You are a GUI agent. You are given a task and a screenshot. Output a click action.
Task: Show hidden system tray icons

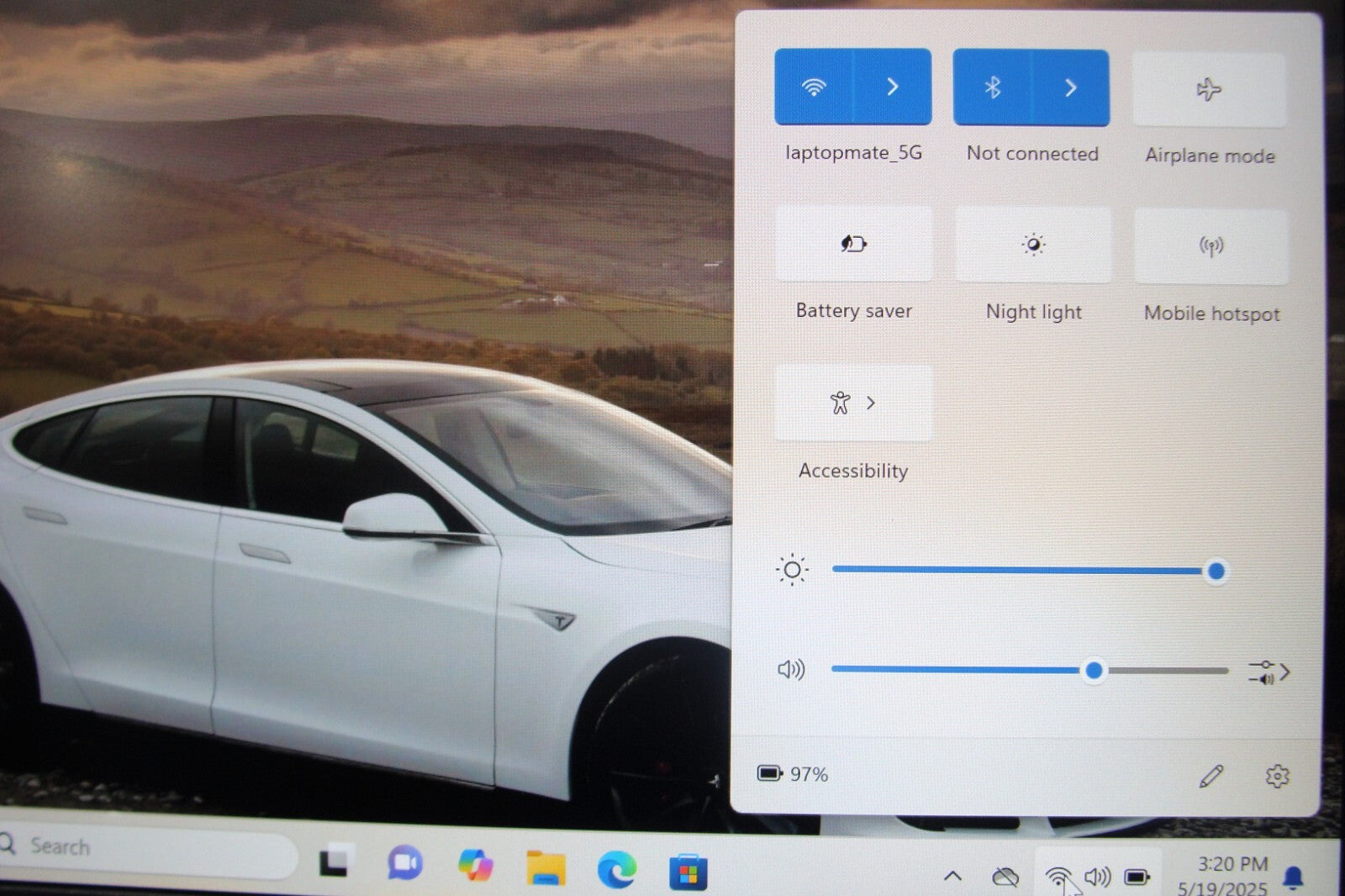952,876
